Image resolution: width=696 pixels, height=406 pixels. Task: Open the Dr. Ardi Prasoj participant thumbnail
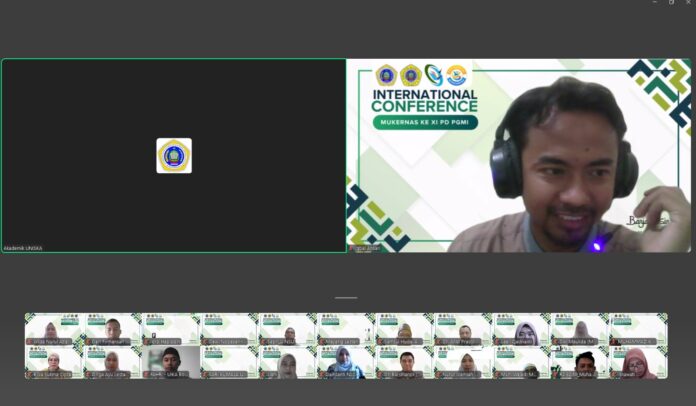pos(463,329)
